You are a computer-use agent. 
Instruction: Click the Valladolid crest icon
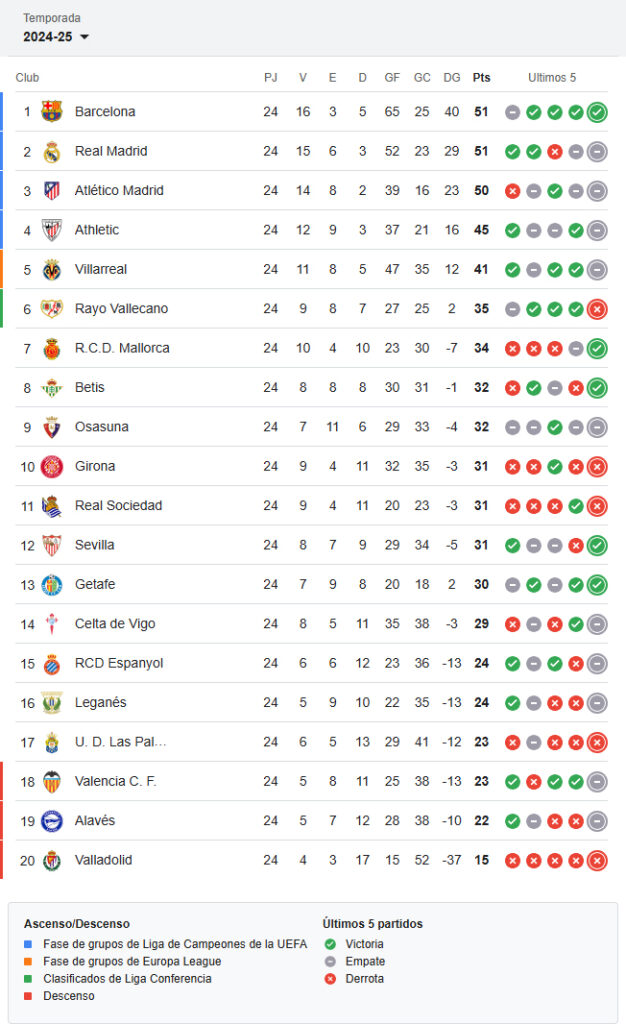(52, 860)
